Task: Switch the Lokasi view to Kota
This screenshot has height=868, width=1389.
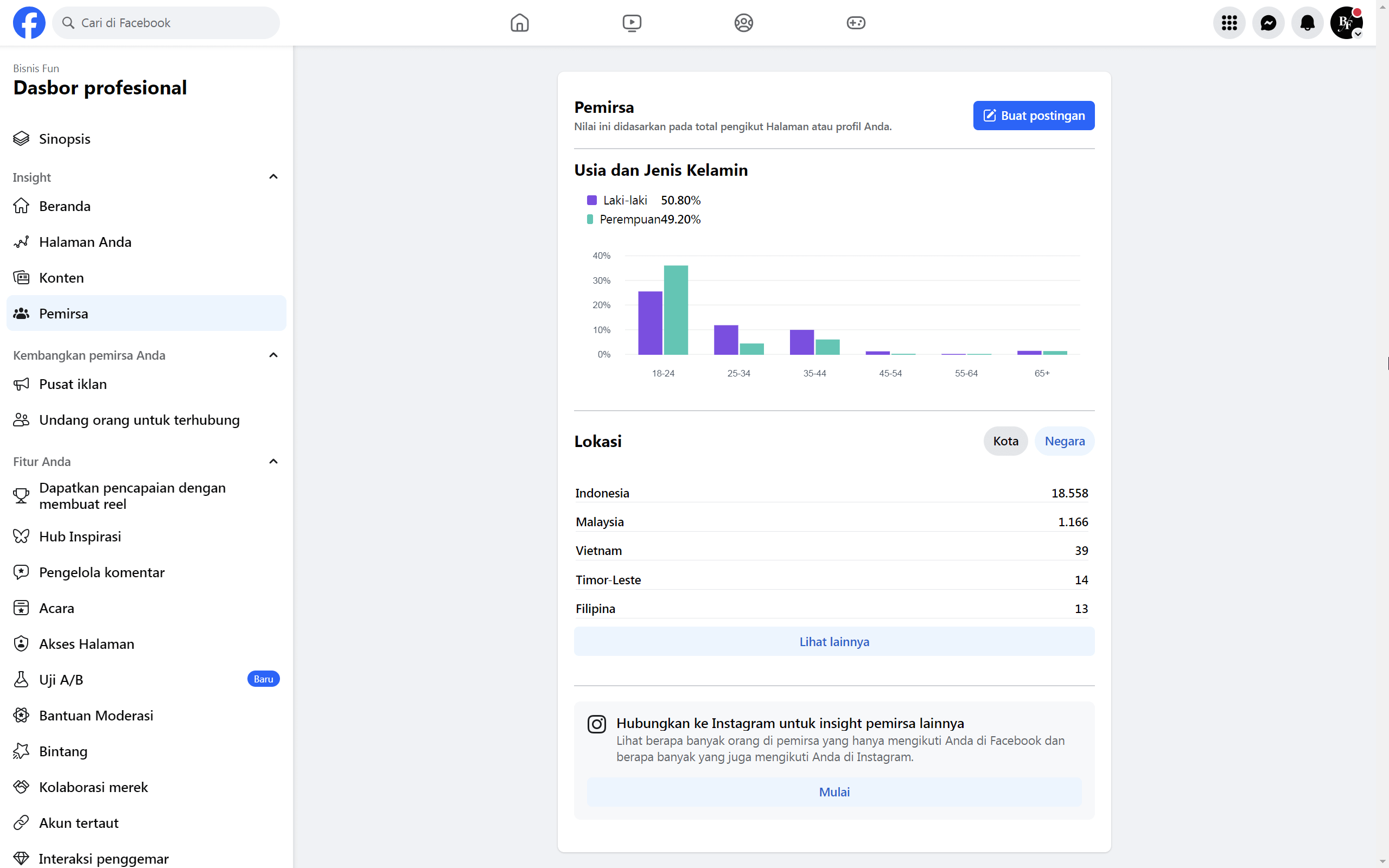Action: coord(1005,441)
